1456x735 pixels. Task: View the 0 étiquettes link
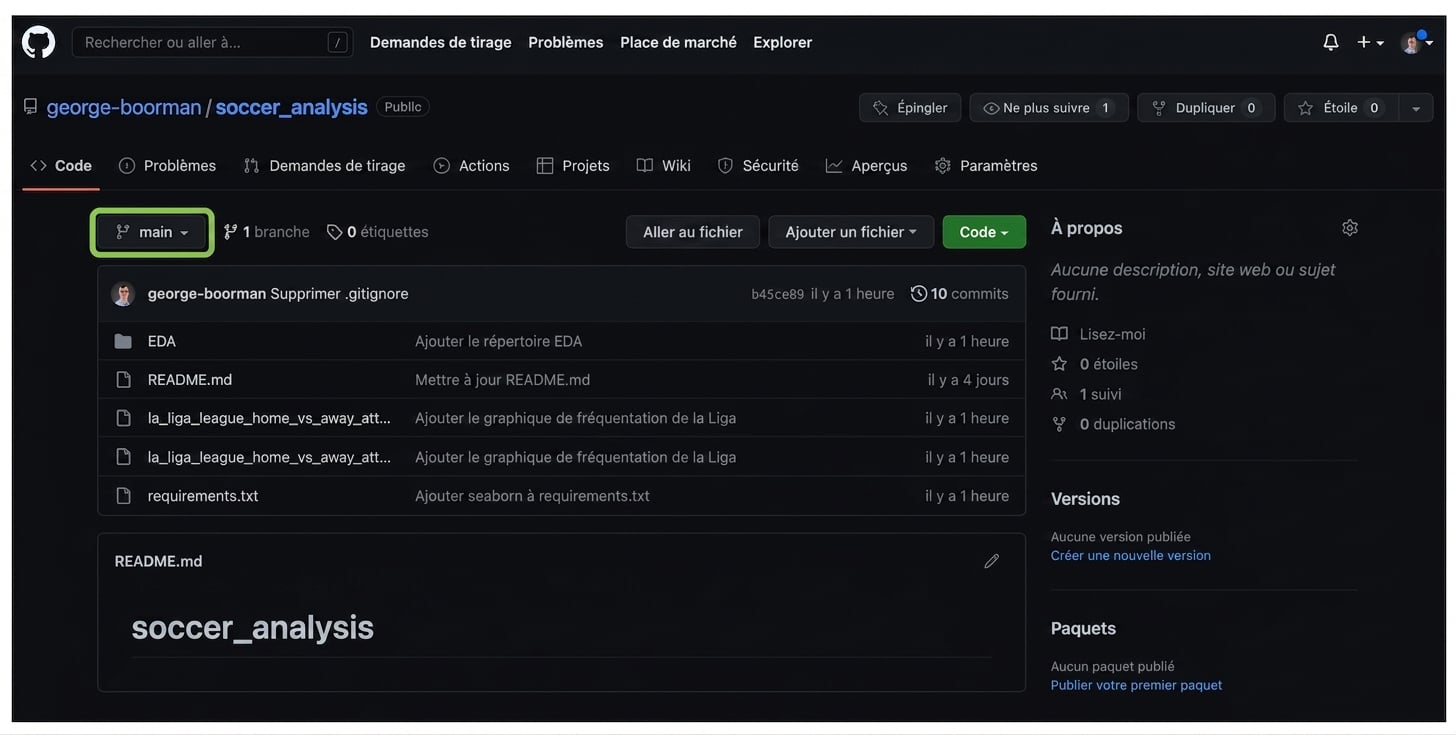point(378,232)
